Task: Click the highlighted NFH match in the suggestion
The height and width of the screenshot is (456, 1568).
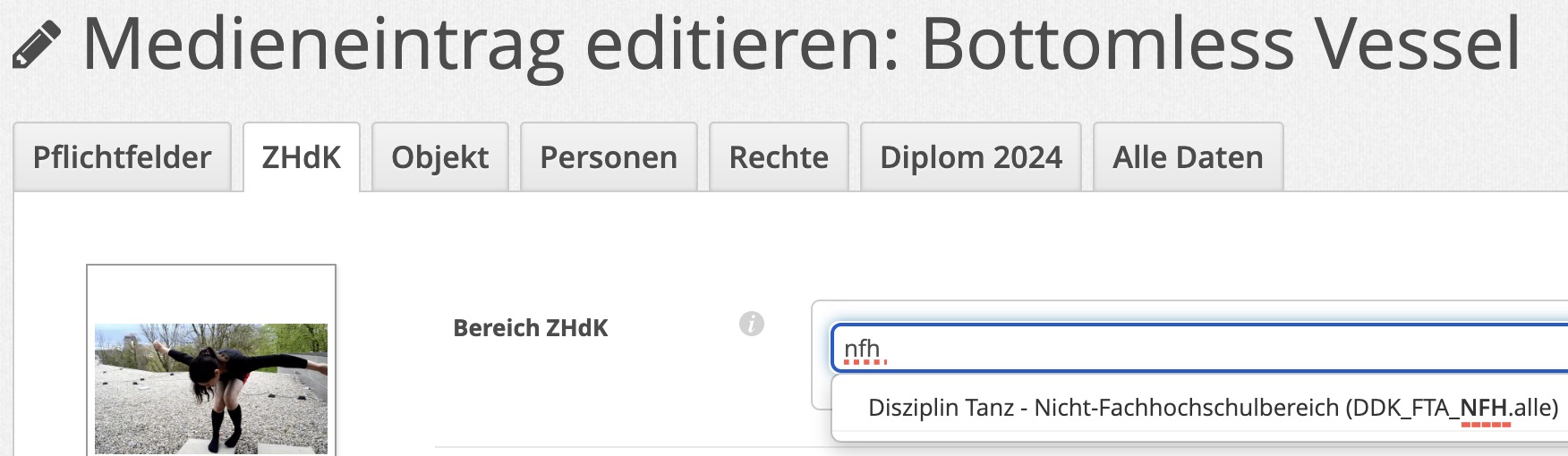Action: pyautogui.click(x=1485, y=408)
